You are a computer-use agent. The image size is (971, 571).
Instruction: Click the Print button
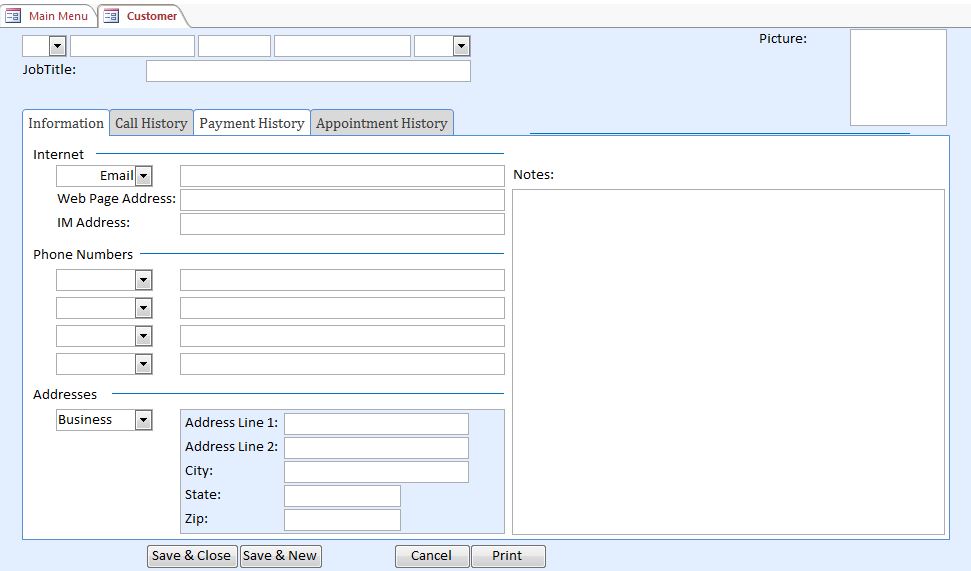point(507,556)
